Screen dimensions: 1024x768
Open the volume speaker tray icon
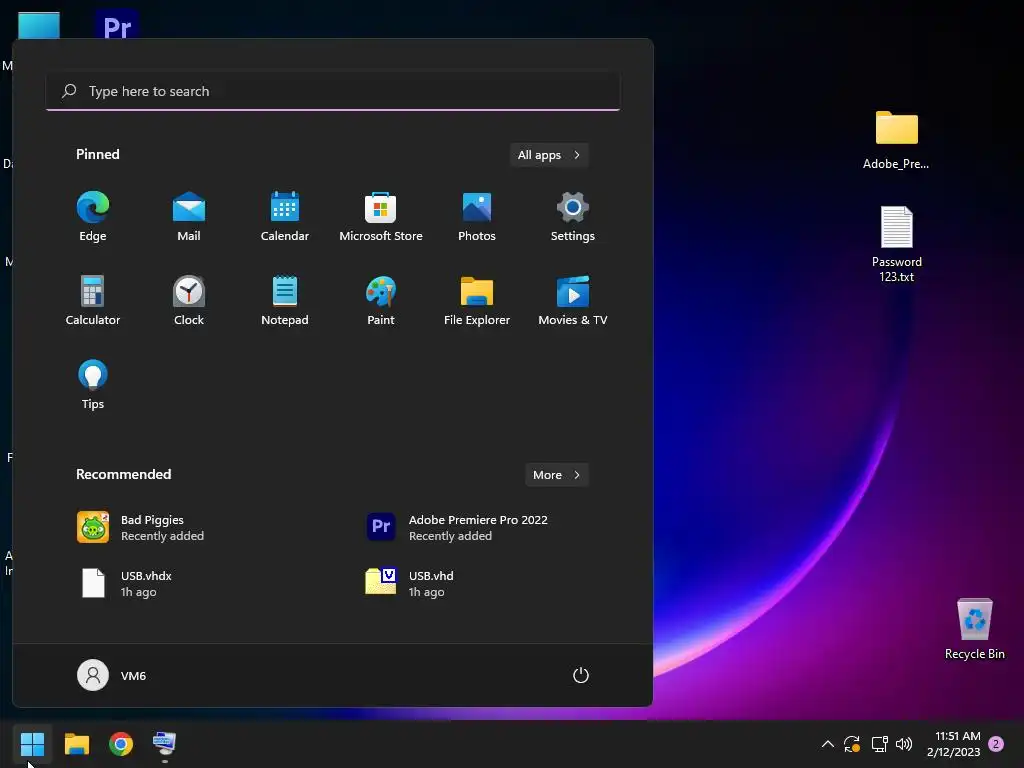pyautogui.click(x=904, y=744)
